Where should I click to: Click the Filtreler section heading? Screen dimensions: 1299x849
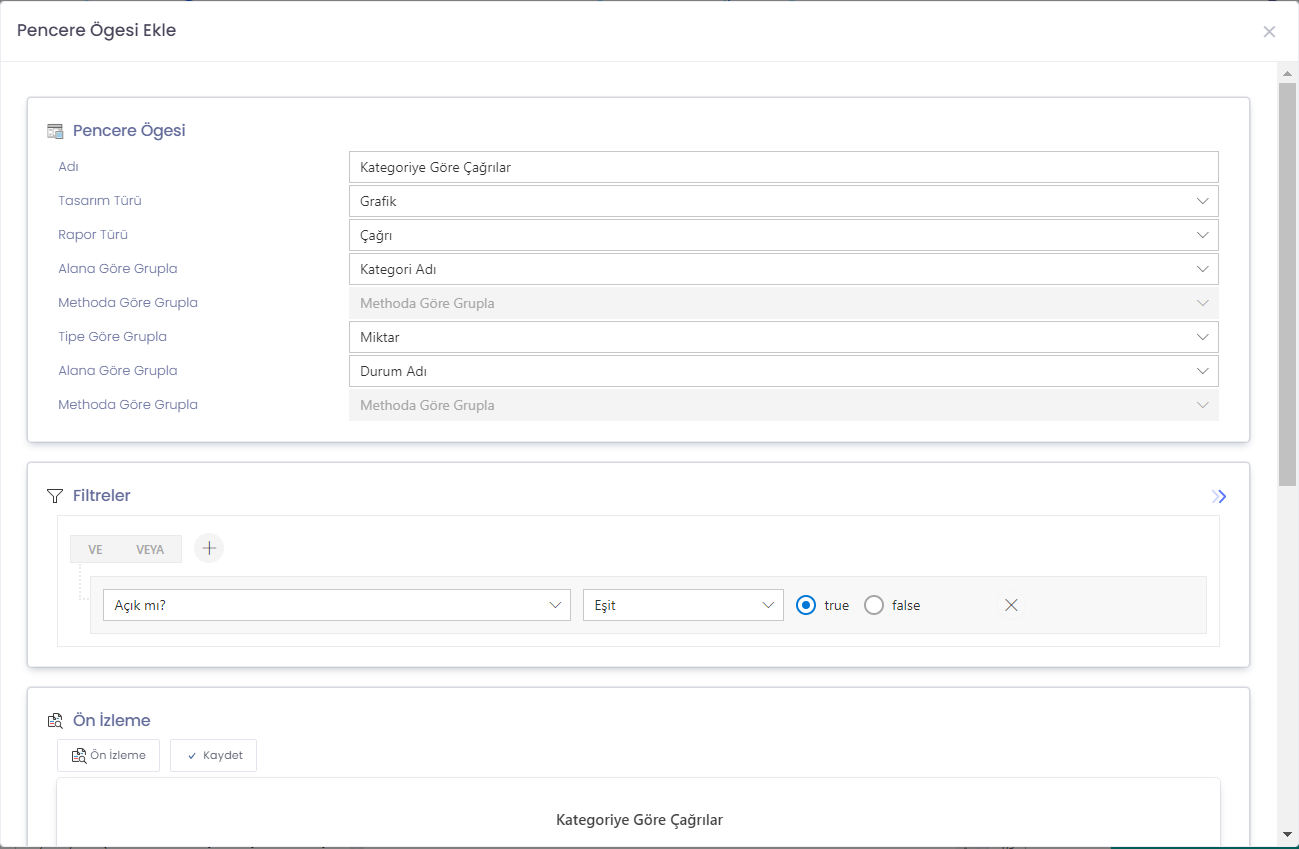tap(102, 496)
